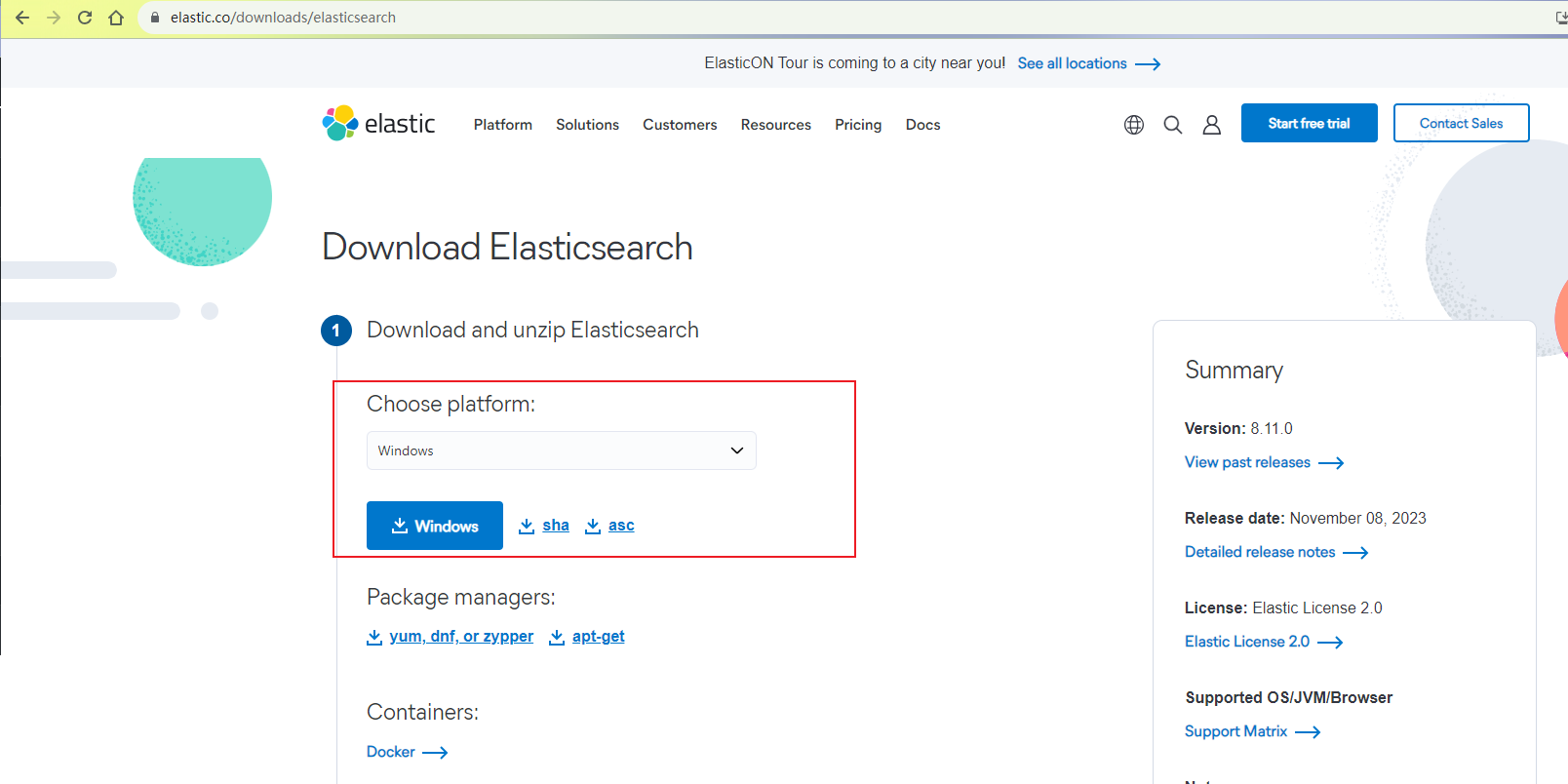View site security lock icon

pyautogui.click(x=154, y=18)
